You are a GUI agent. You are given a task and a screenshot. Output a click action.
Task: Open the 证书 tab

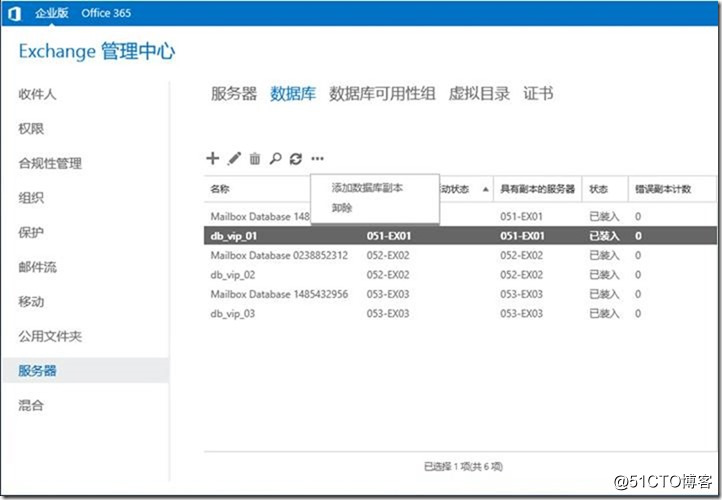pyautogui.click(x=538, y=93)
